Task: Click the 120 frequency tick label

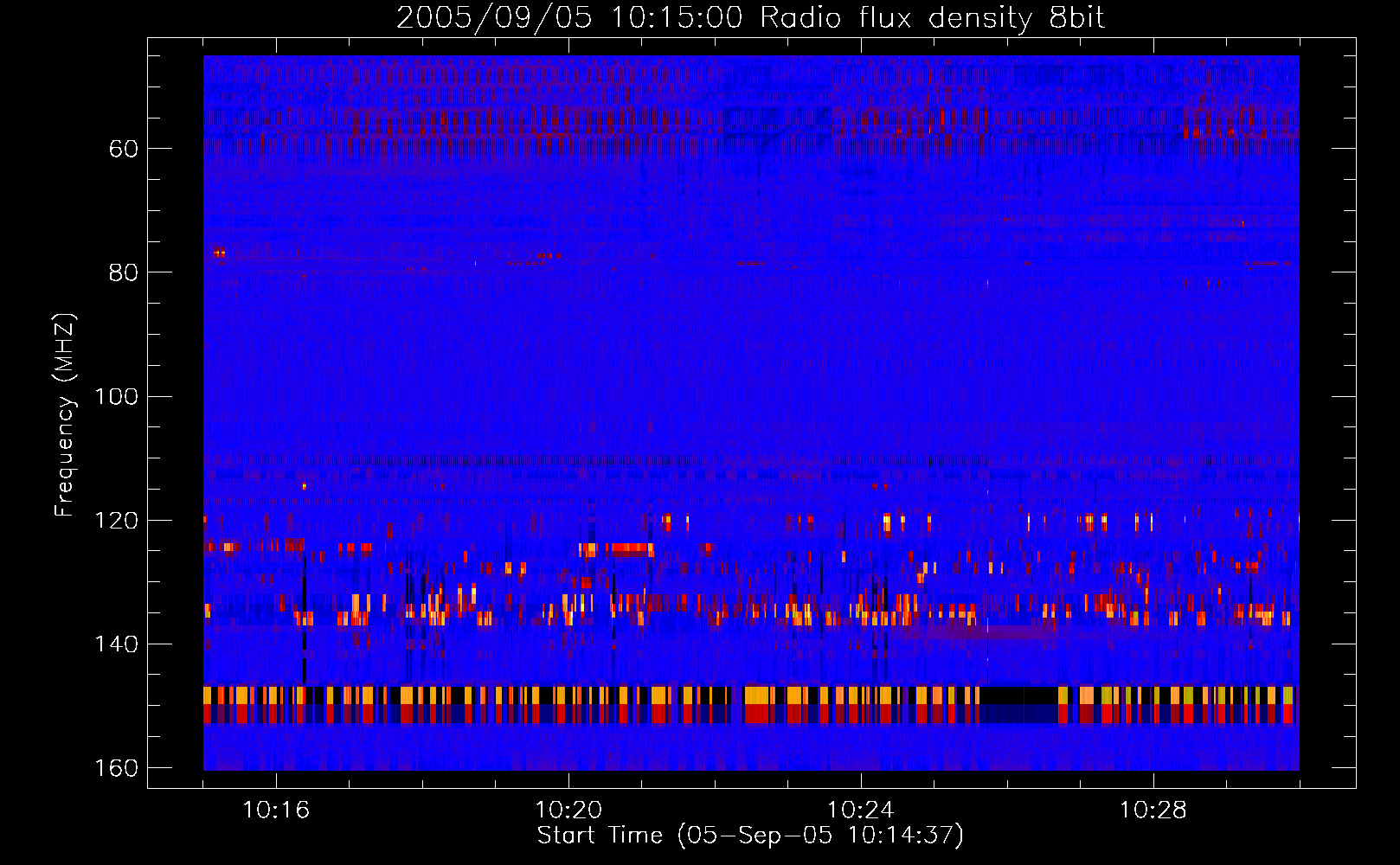Action: [x=116, y=521]
